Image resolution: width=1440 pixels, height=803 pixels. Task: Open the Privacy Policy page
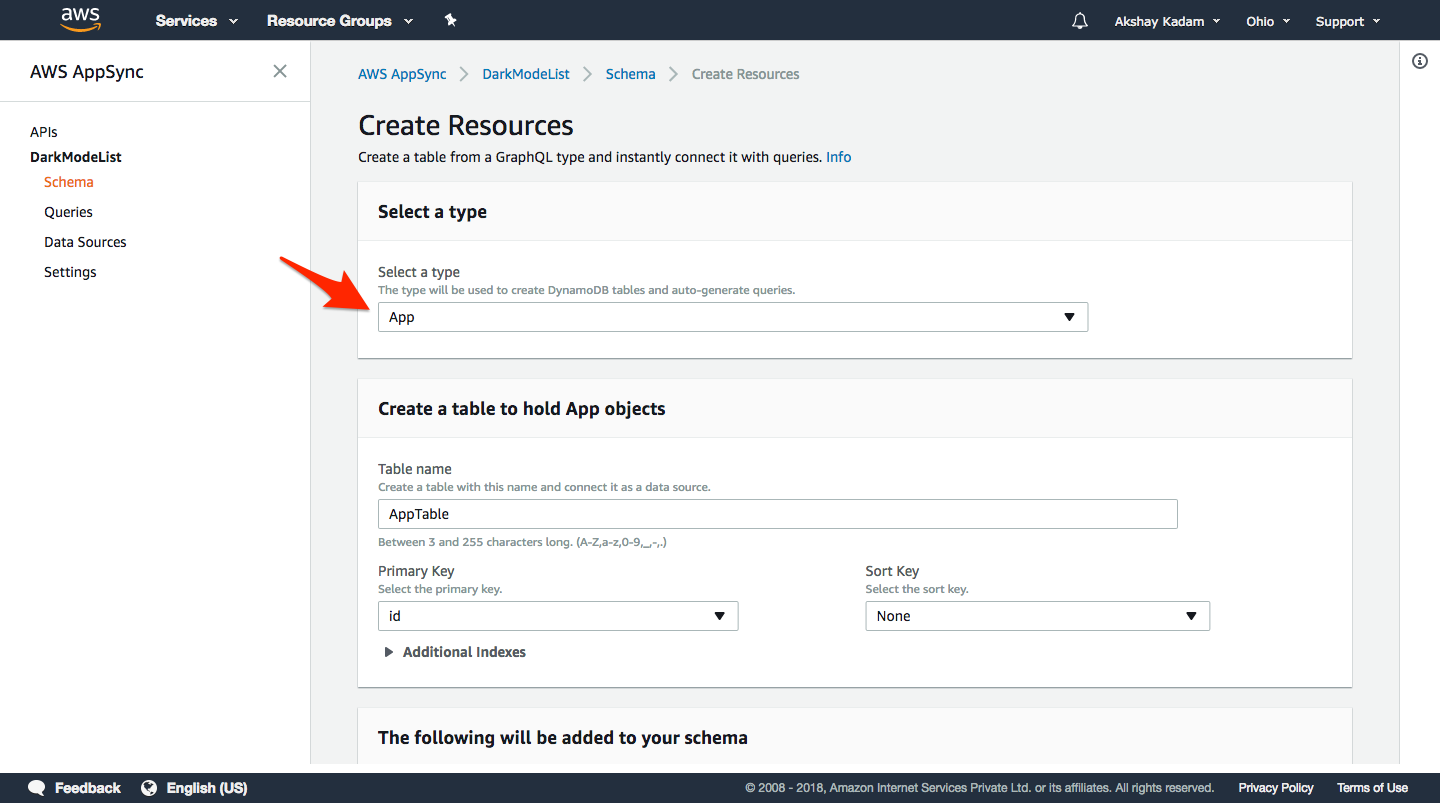pos(1276,788)
